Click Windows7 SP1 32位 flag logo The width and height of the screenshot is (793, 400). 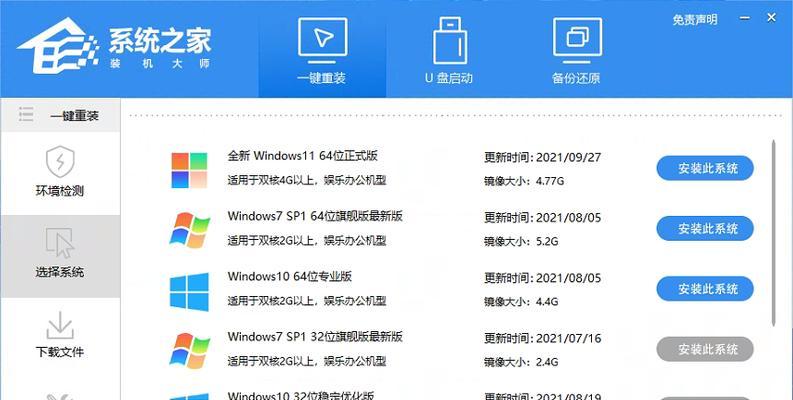189,350
